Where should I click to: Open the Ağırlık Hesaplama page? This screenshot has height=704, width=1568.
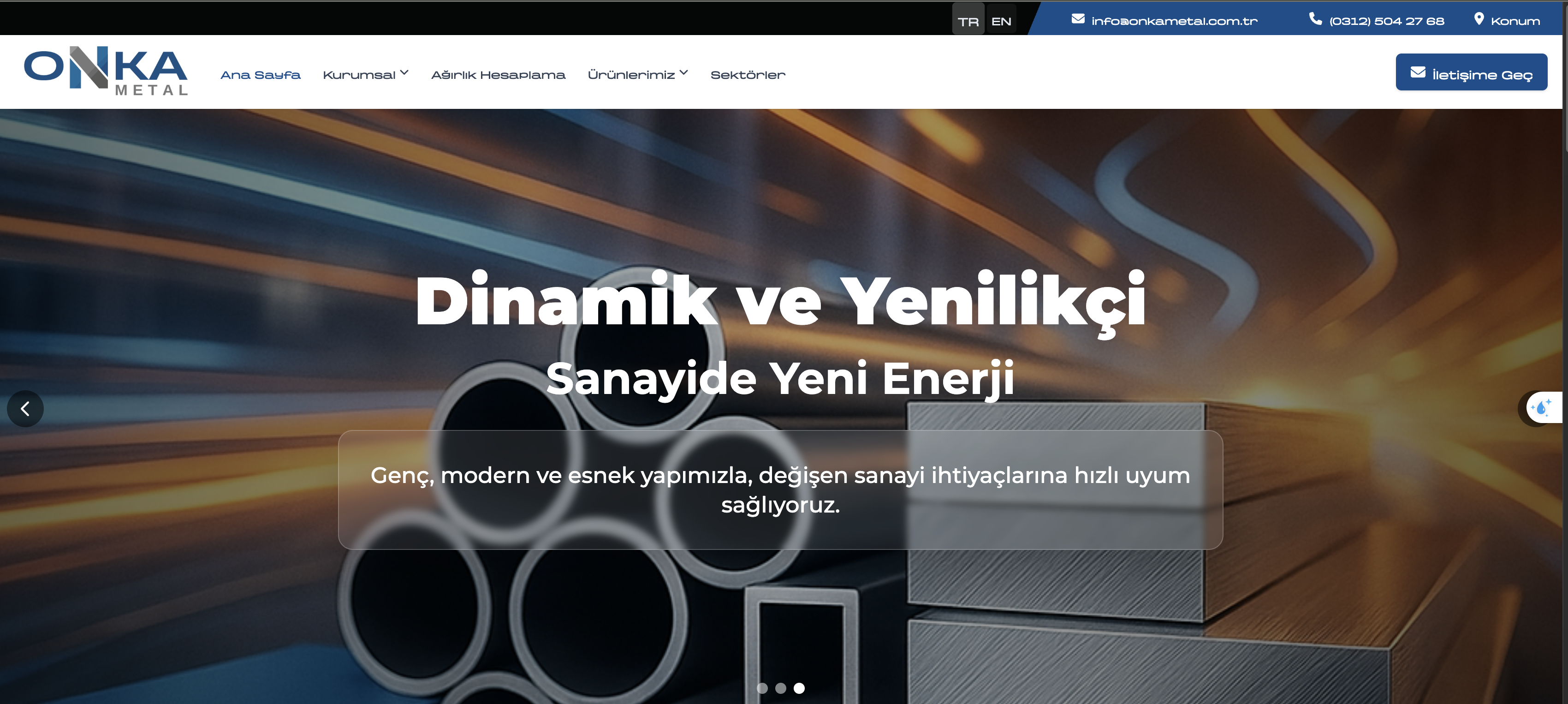[x=498, y=75]
